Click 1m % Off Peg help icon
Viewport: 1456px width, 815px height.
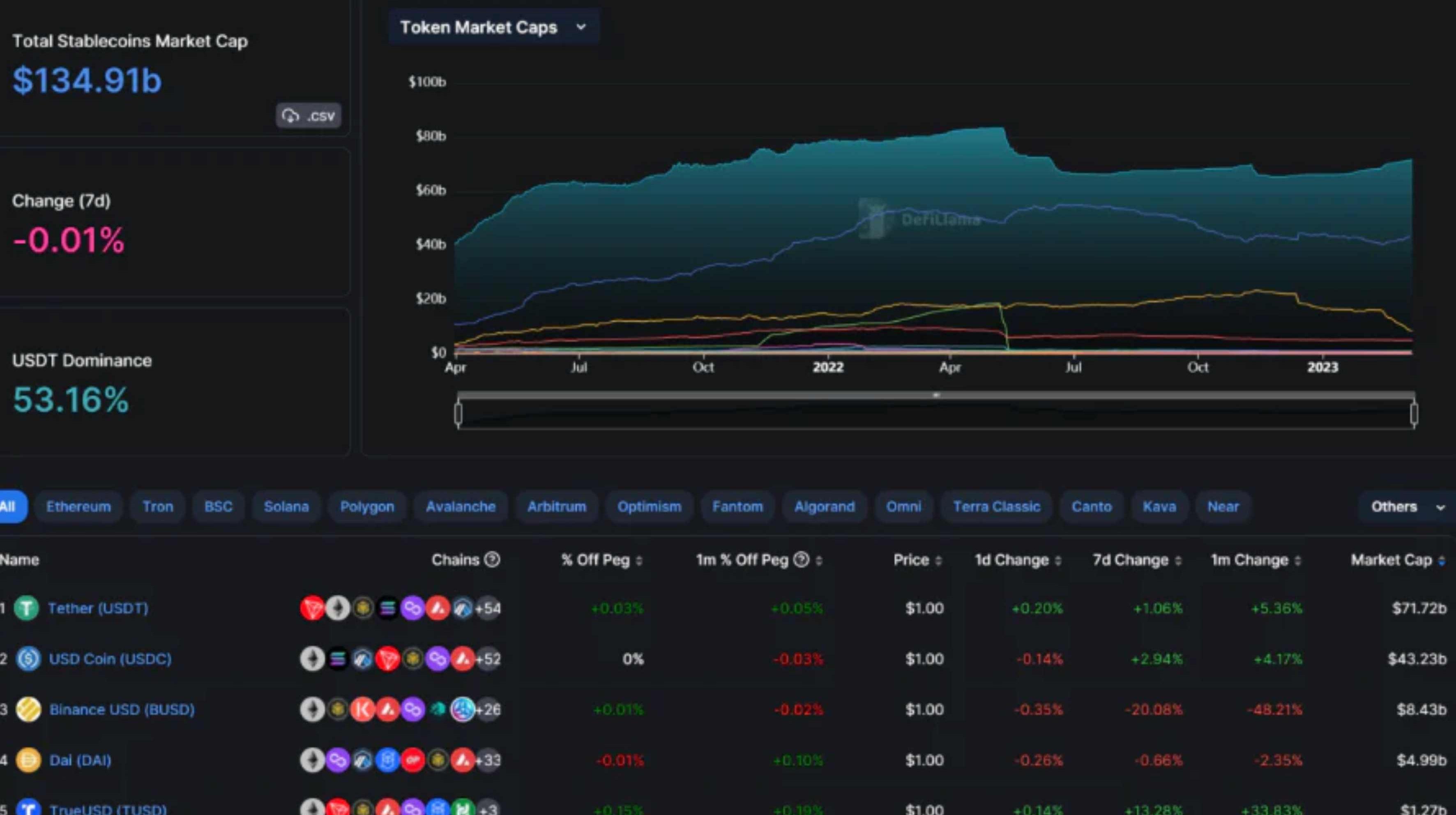801,559
